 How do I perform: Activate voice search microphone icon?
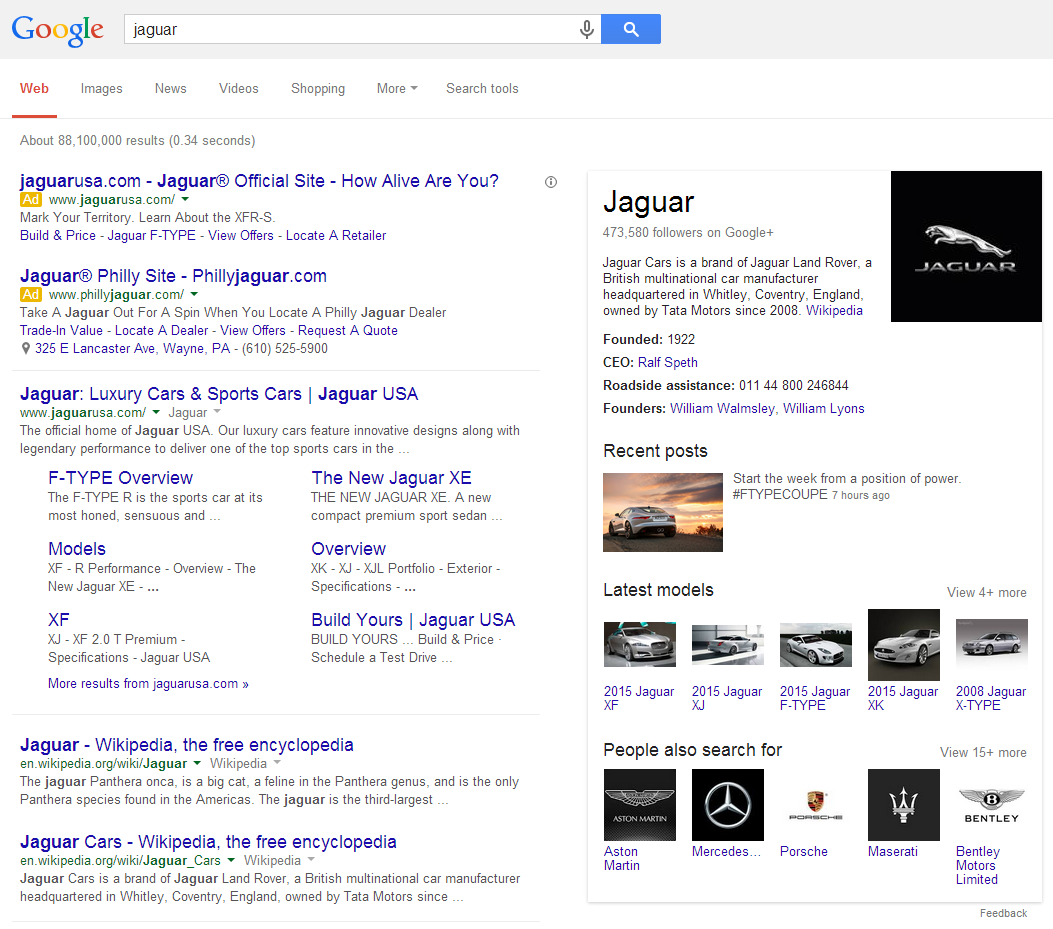tap(586, 30)
